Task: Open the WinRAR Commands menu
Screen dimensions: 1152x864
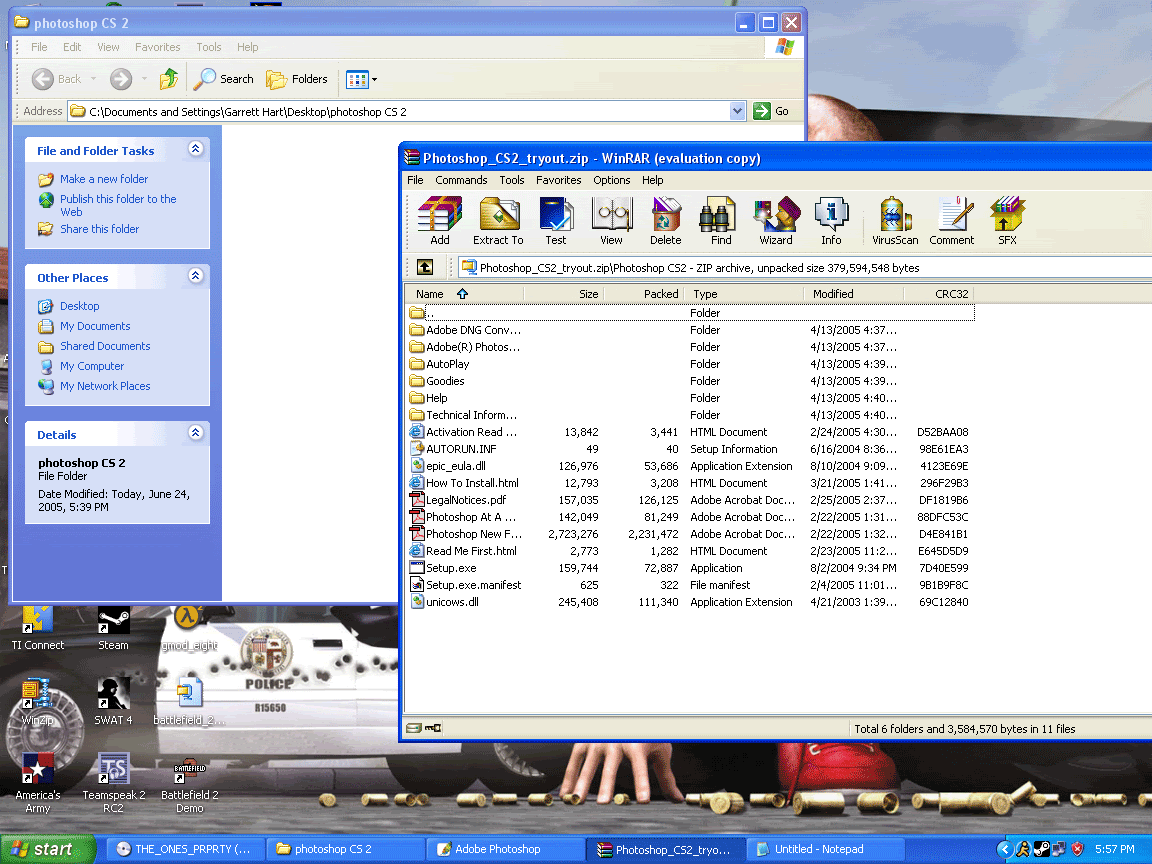Action: 461,180
